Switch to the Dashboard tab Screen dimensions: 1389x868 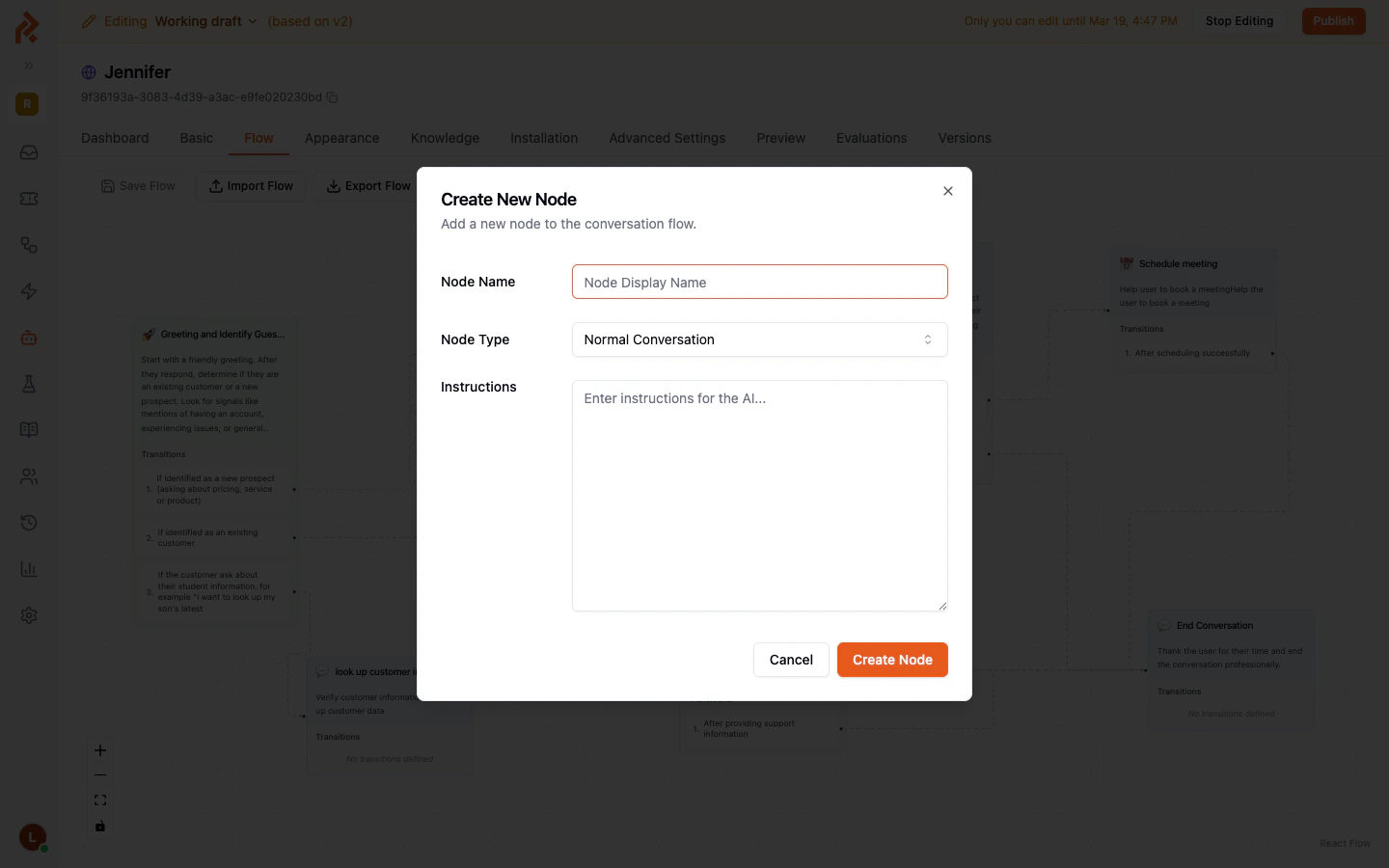[115, 138]
